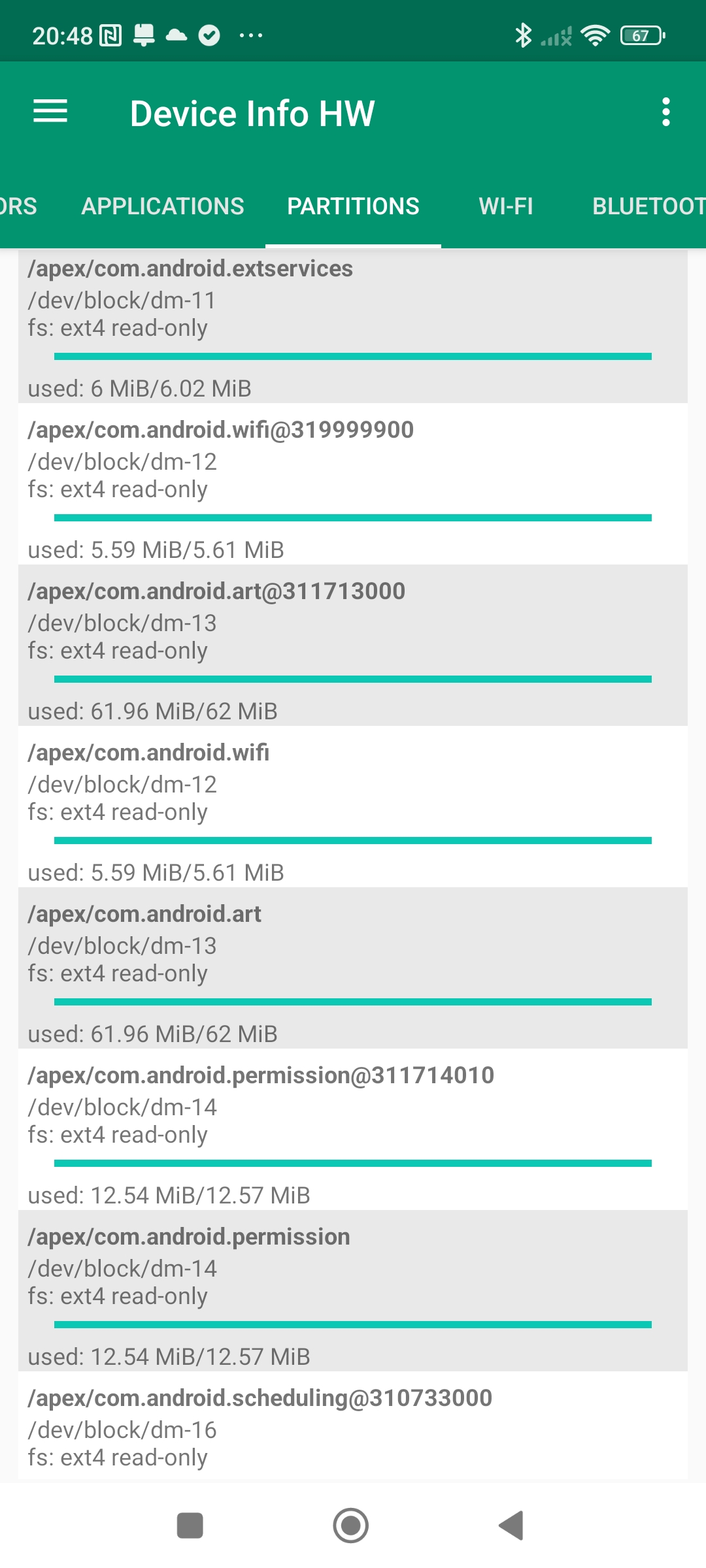Image resolution: width=706 pixels, height=1568 pixels.
Task: Select the /apex/com.android.art@311713000 partition entry
Action: point(353,645)
